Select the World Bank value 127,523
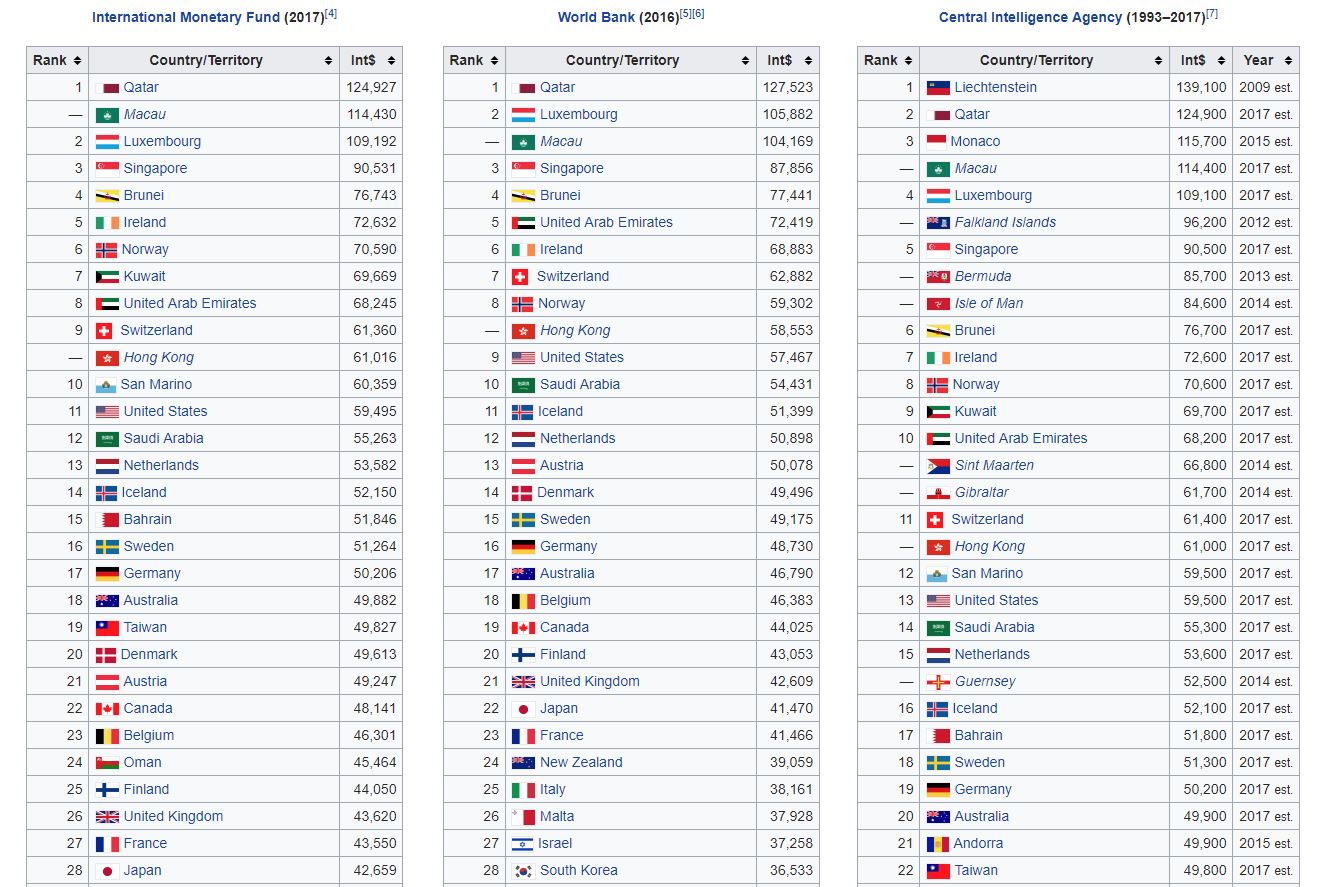Viewport: 1339px width, 887px height. (788, 88)
